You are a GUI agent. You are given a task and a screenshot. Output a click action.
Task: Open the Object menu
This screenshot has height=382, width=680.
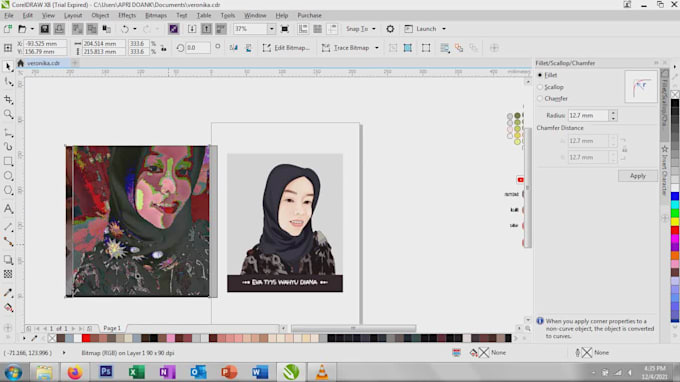100,15
